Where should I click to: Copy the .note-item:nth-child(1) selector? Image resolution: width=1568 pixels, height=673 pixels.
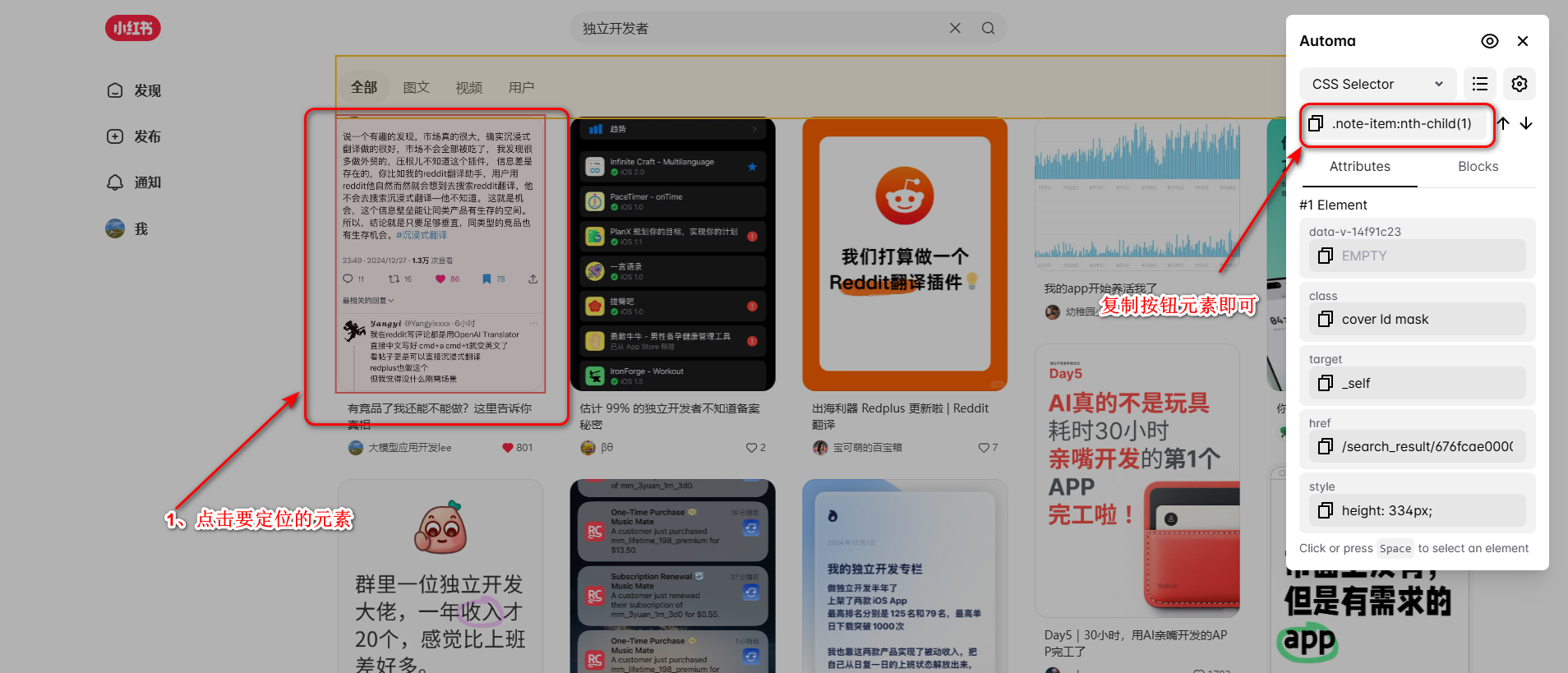[x=1316, y=123]
